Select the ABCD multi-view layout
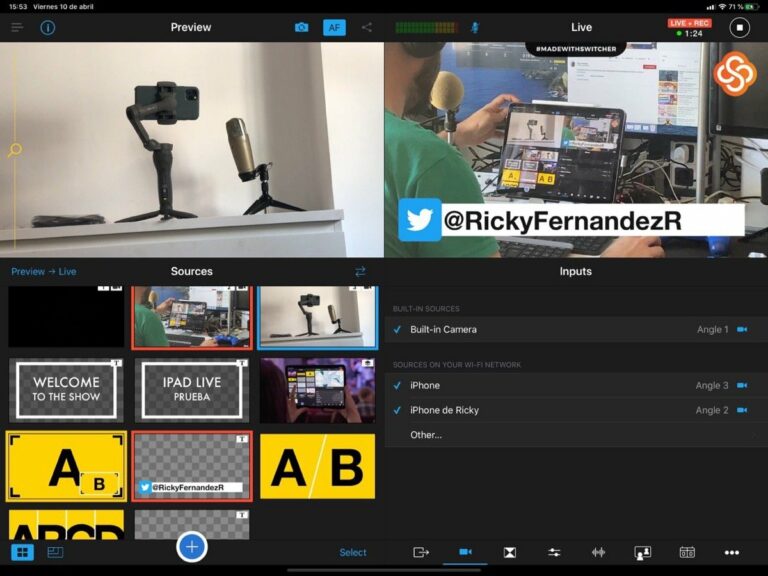 click(x=66, y=525)
